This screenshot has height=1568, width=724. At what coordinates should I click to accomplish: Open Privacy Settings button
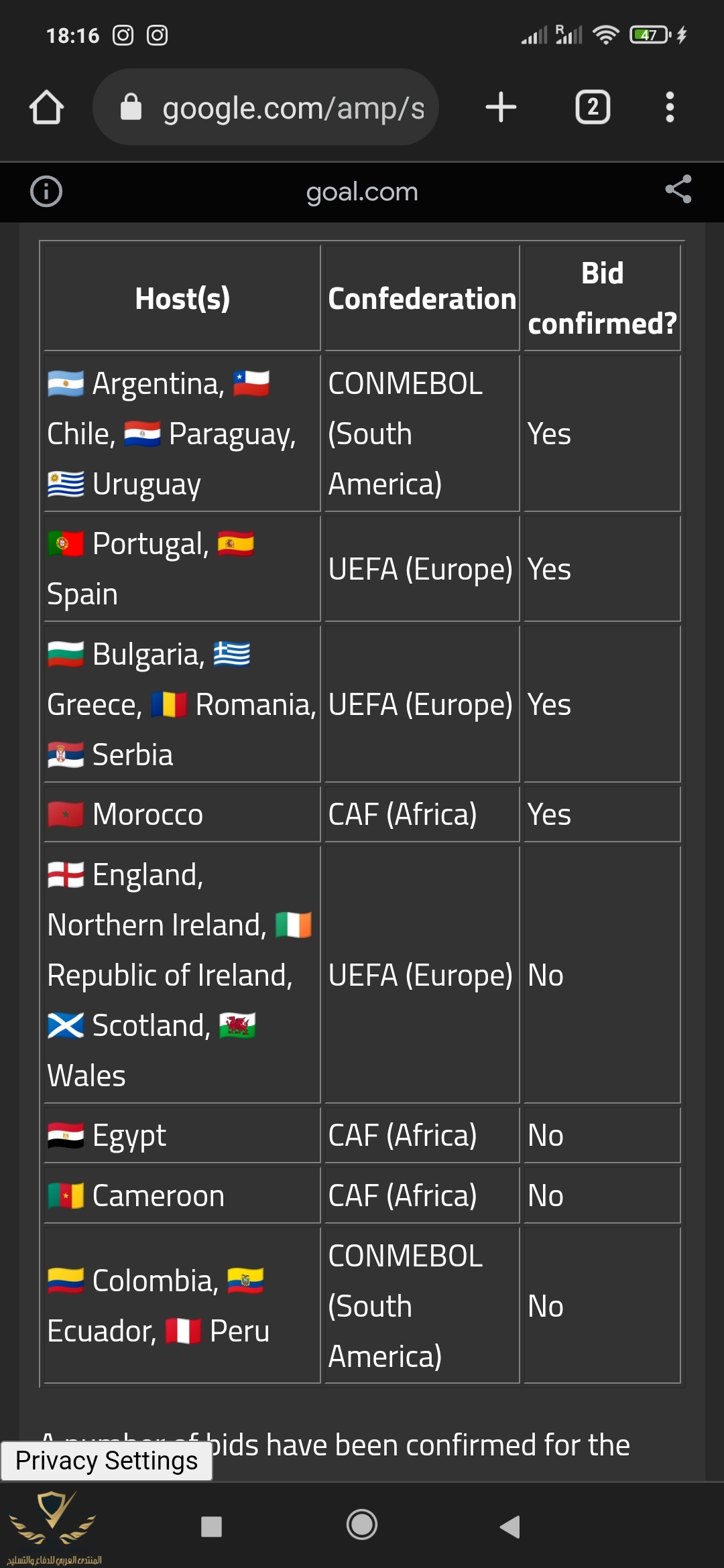[107, 1461]
